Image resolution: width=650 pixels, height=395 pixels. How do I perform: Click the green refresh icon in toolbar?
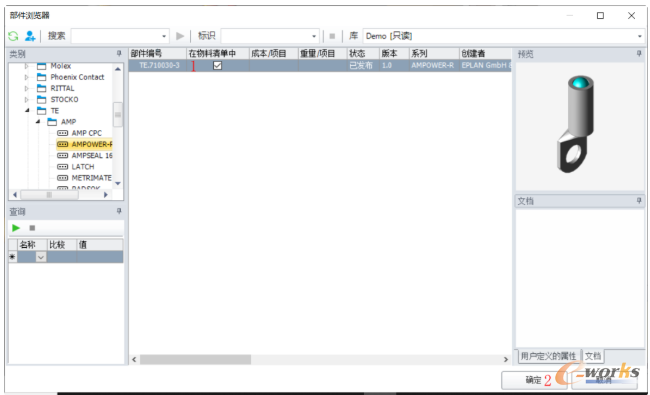[x=13, y=36]
